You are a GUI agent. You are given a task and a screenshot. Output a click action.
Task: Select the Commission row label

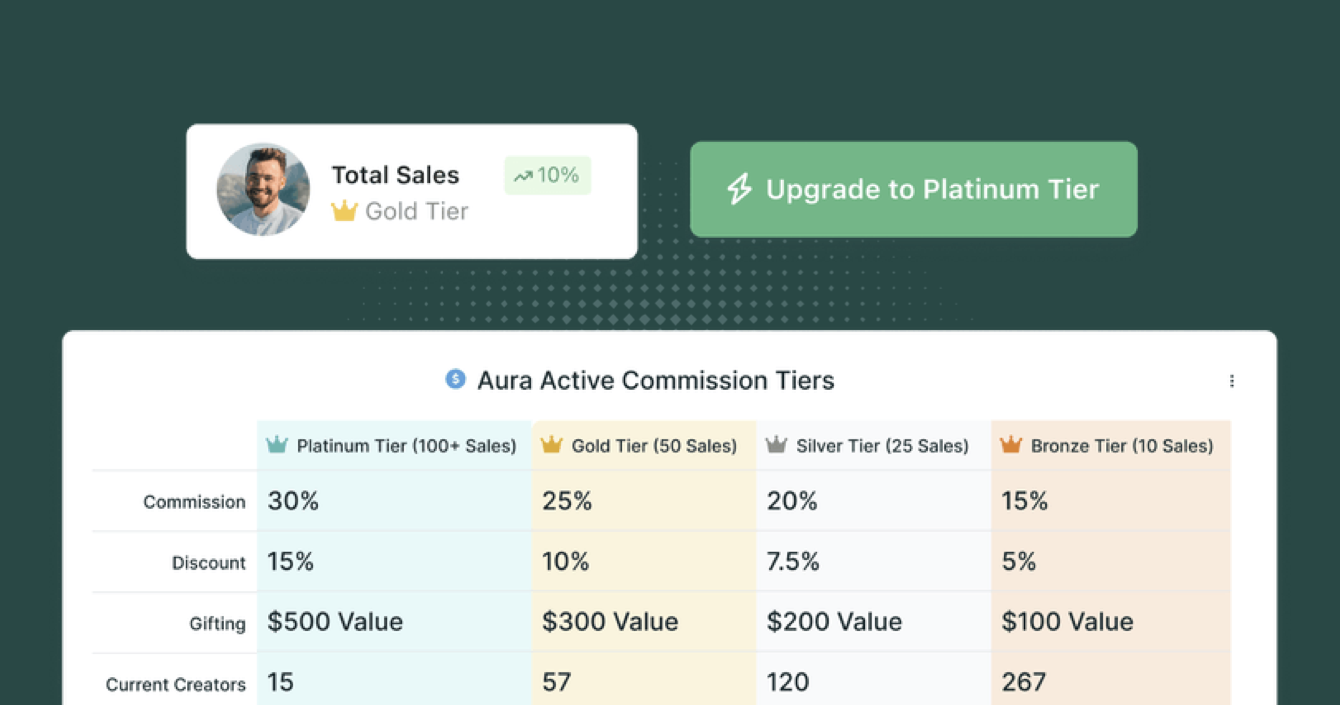194,501
